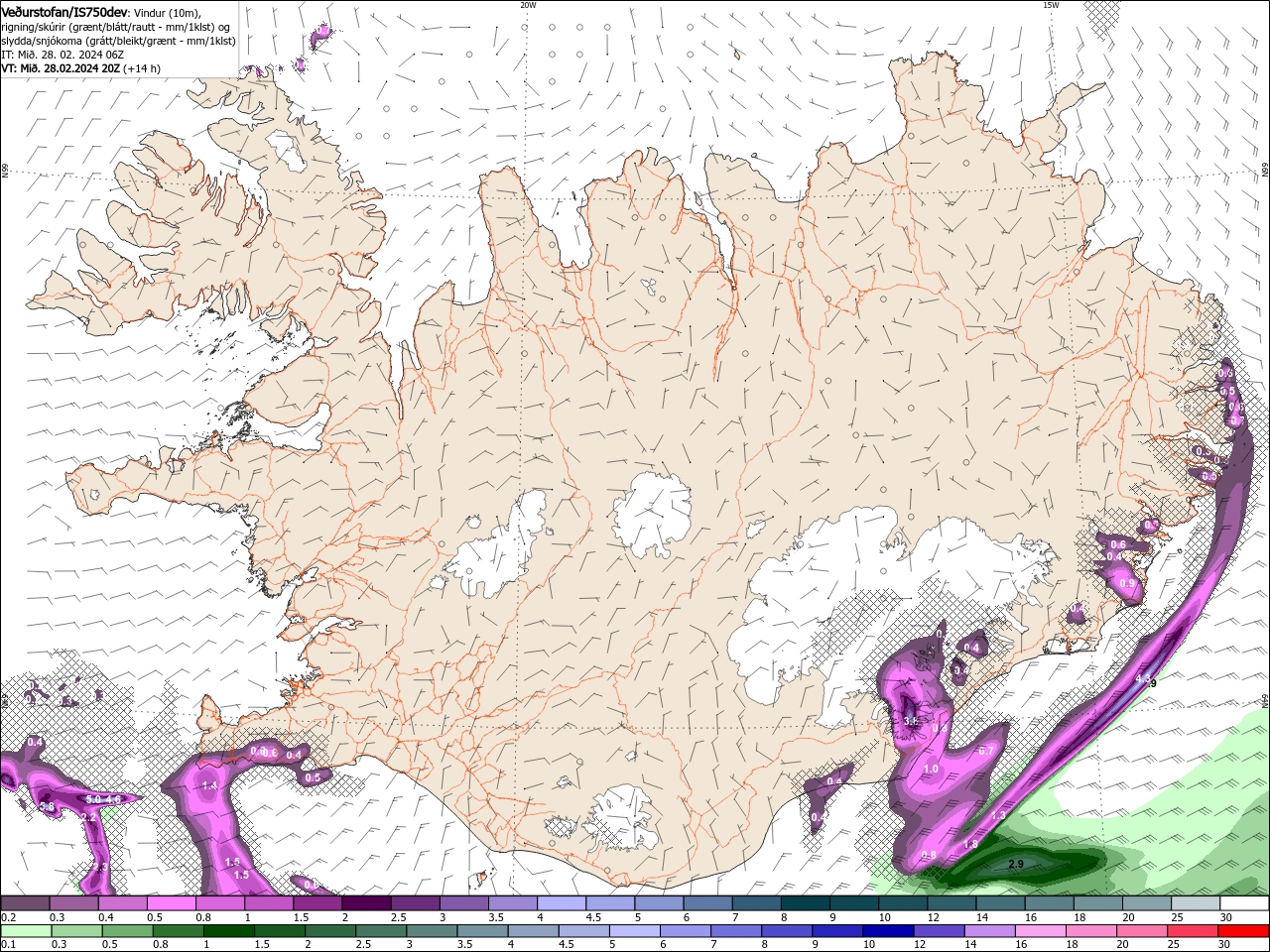This screenshot has width=1270, height=952.
Task: Click the '1.8' precipitation value on the map
Action: point(971,844)
